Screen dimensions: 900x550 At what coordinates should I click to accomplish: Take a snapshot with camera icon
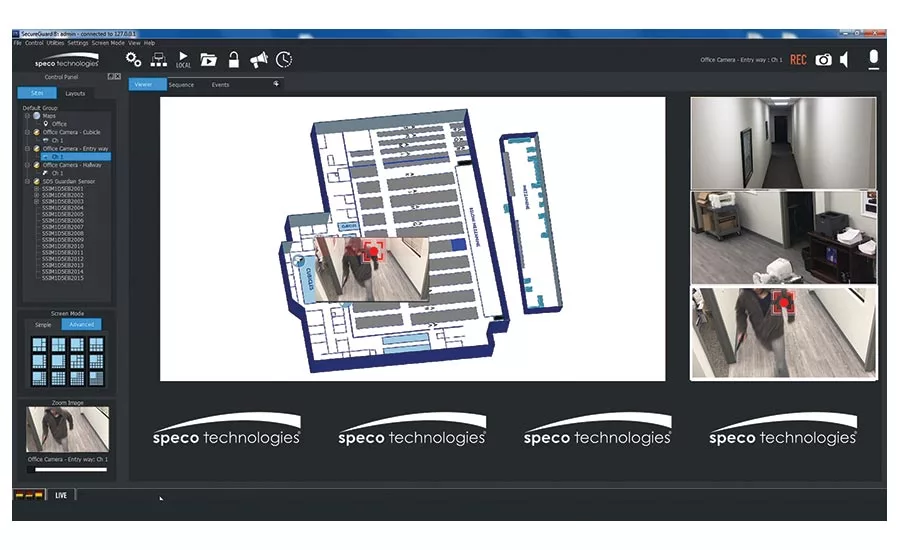pos(823,60)
